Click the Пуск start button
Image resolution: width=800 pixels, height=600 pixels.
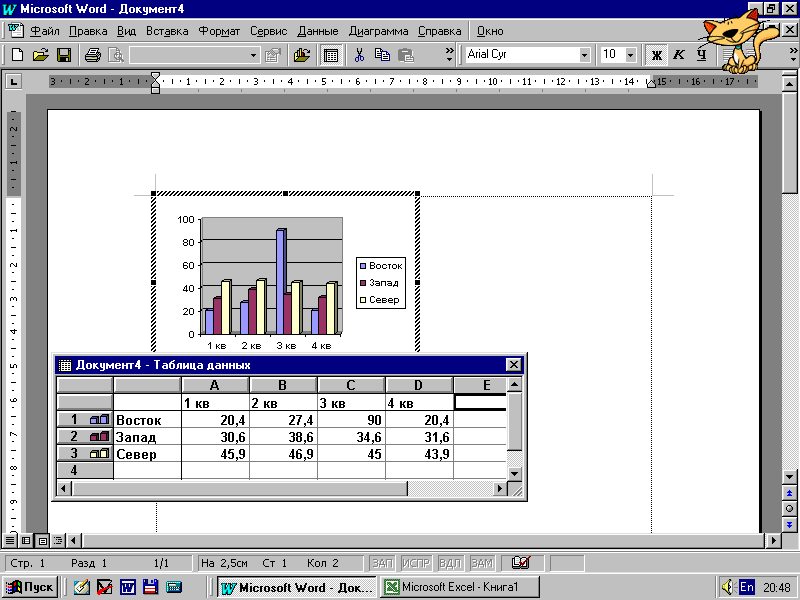(30, 587)
